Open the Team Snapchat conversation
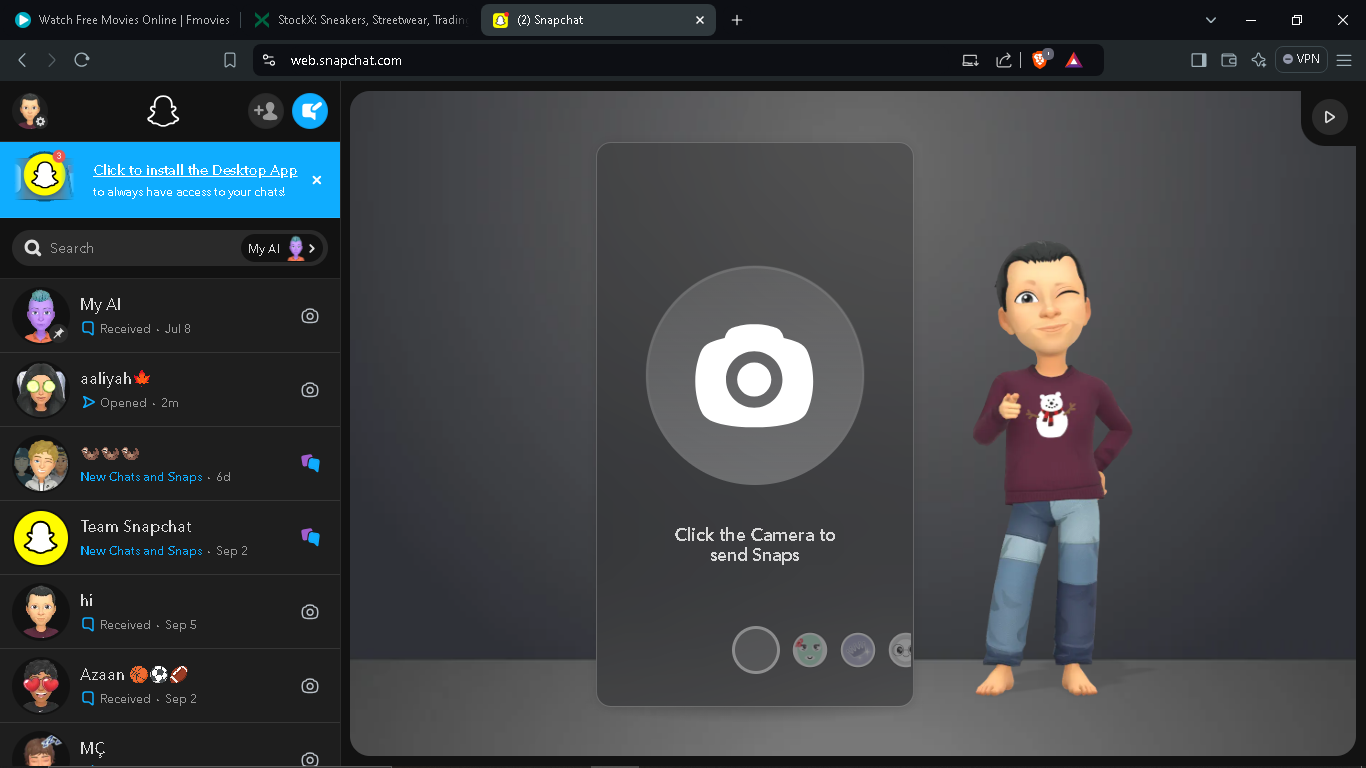Image resolution: width=1366 pixels, height=768 pixels. [x=170, y=537]
